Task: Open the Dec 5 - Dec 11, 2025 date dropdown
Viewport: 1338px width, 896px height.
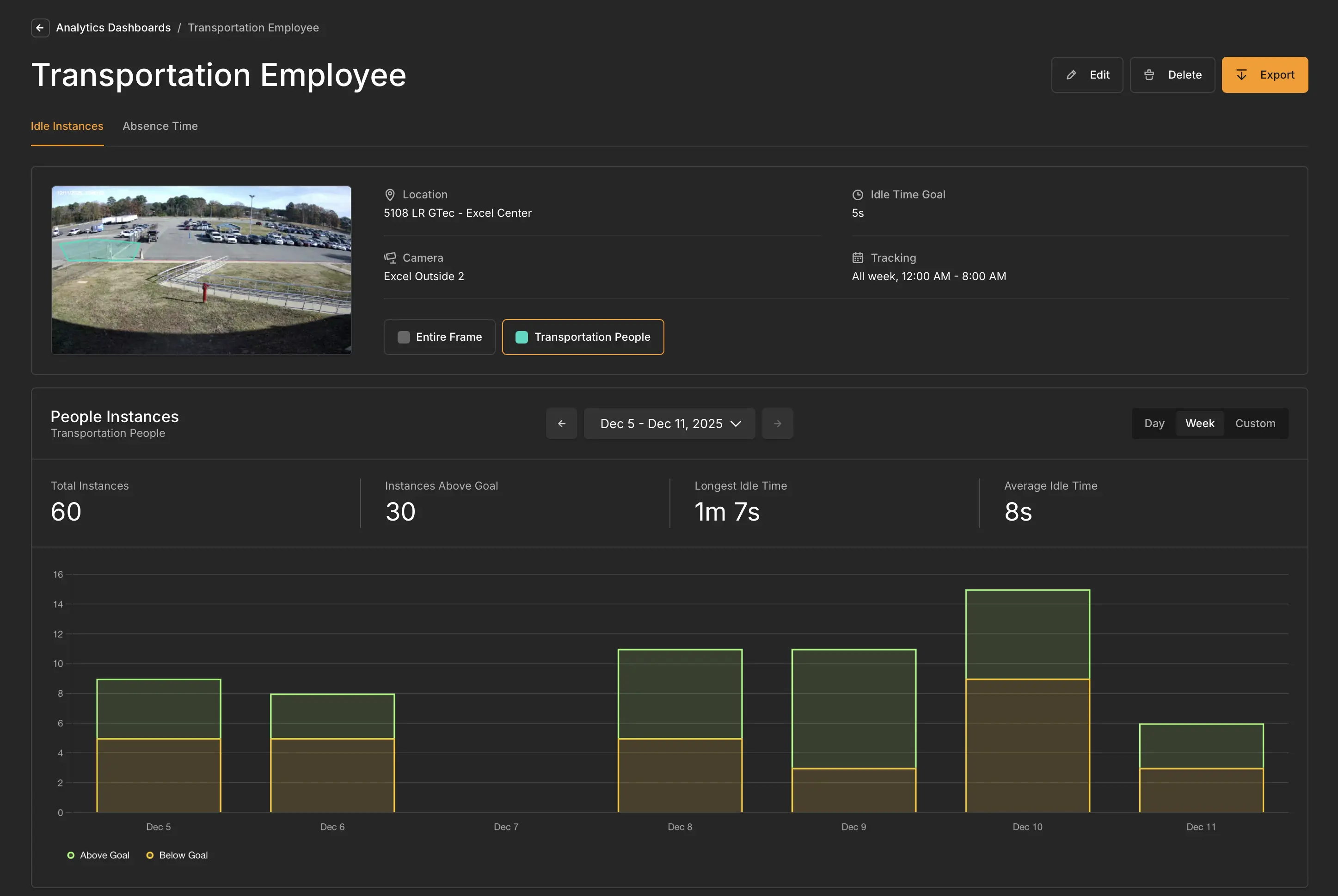Action: [x=669, y=423]
